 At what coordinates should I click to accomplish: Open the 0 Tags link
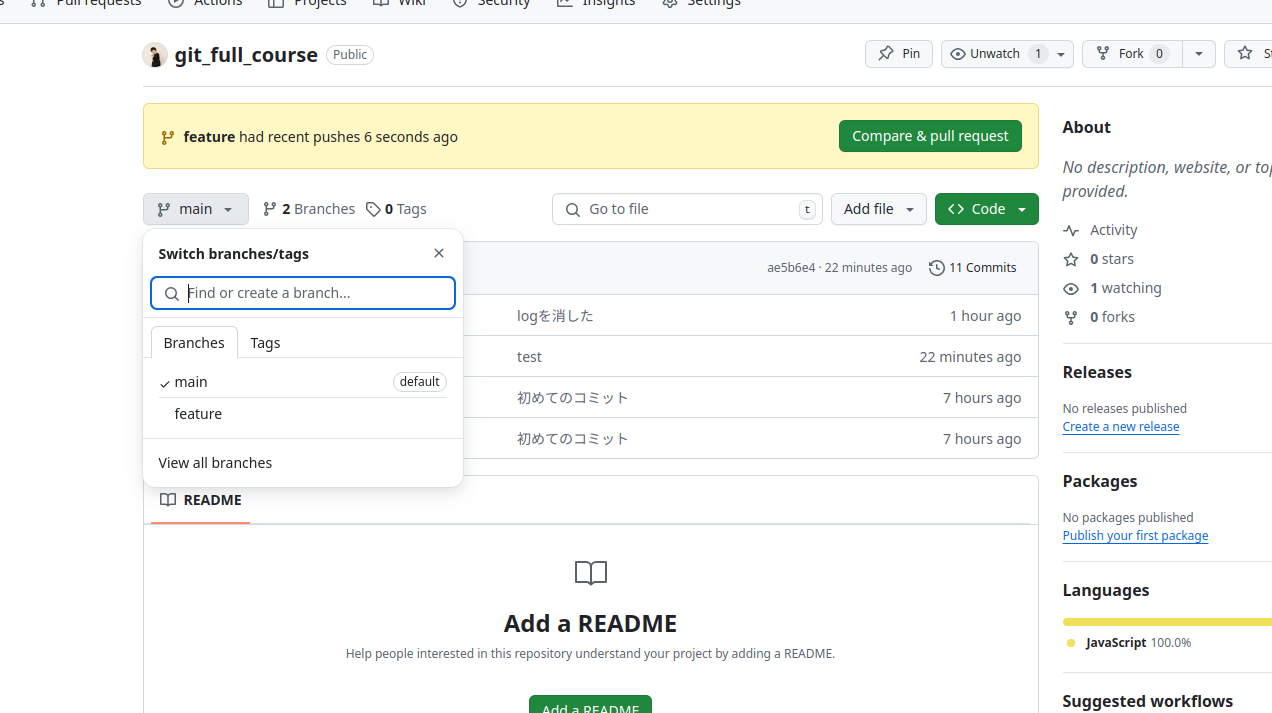point(396,209)
